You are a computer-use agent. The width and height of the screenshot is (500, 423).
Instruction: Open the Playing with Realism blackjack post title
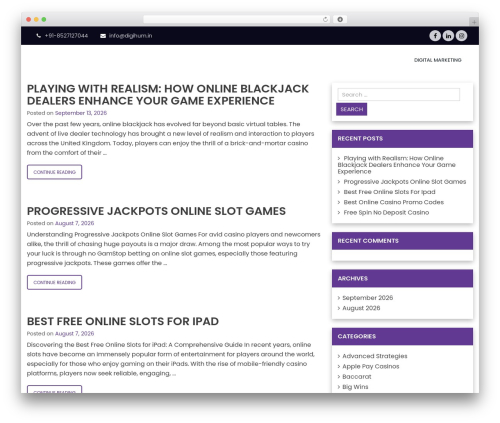tap(168, 95)
